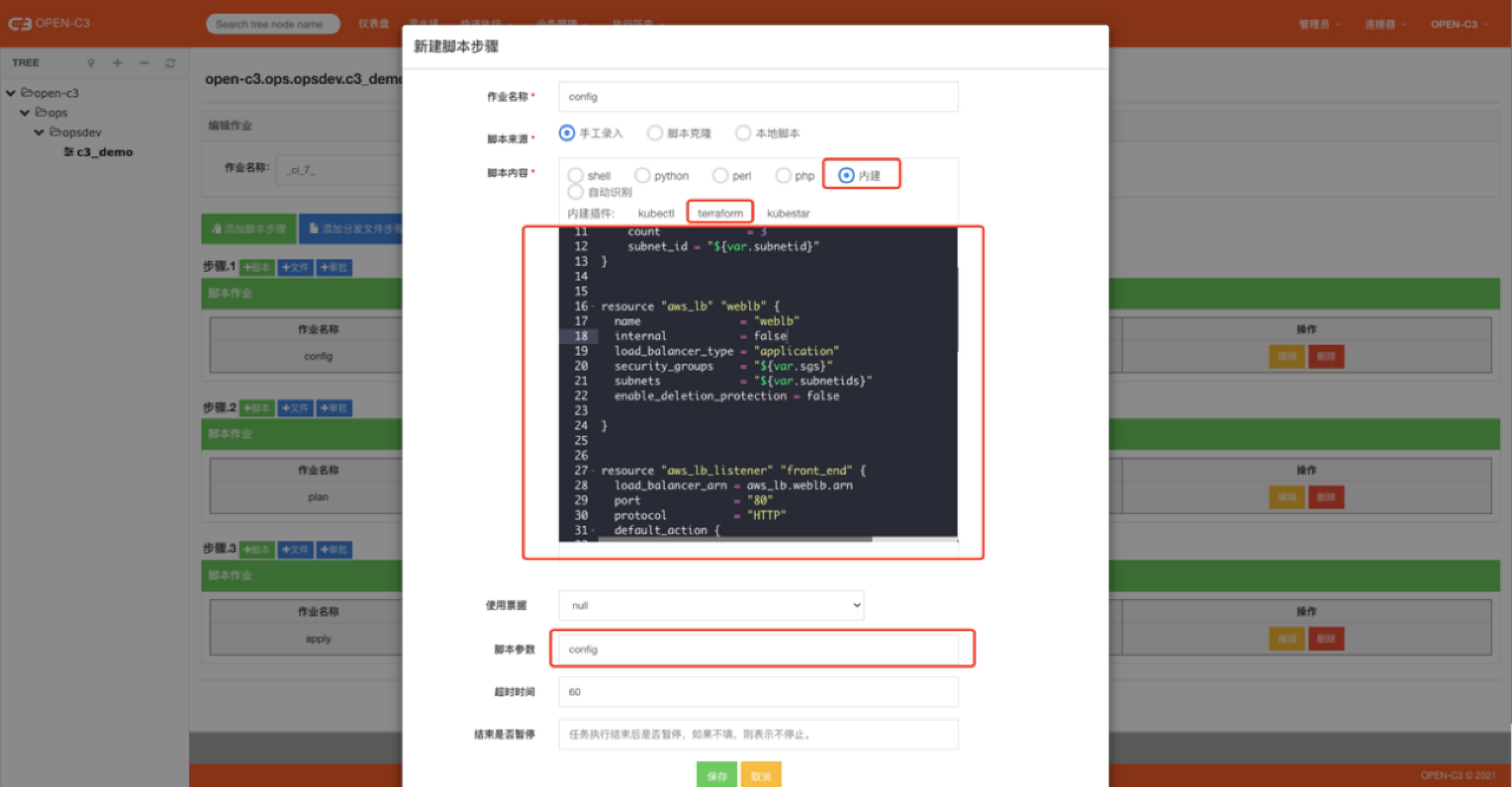Click the yellow edit button for the apply job
The image size is (1512, 787).
pos(1286,639)
